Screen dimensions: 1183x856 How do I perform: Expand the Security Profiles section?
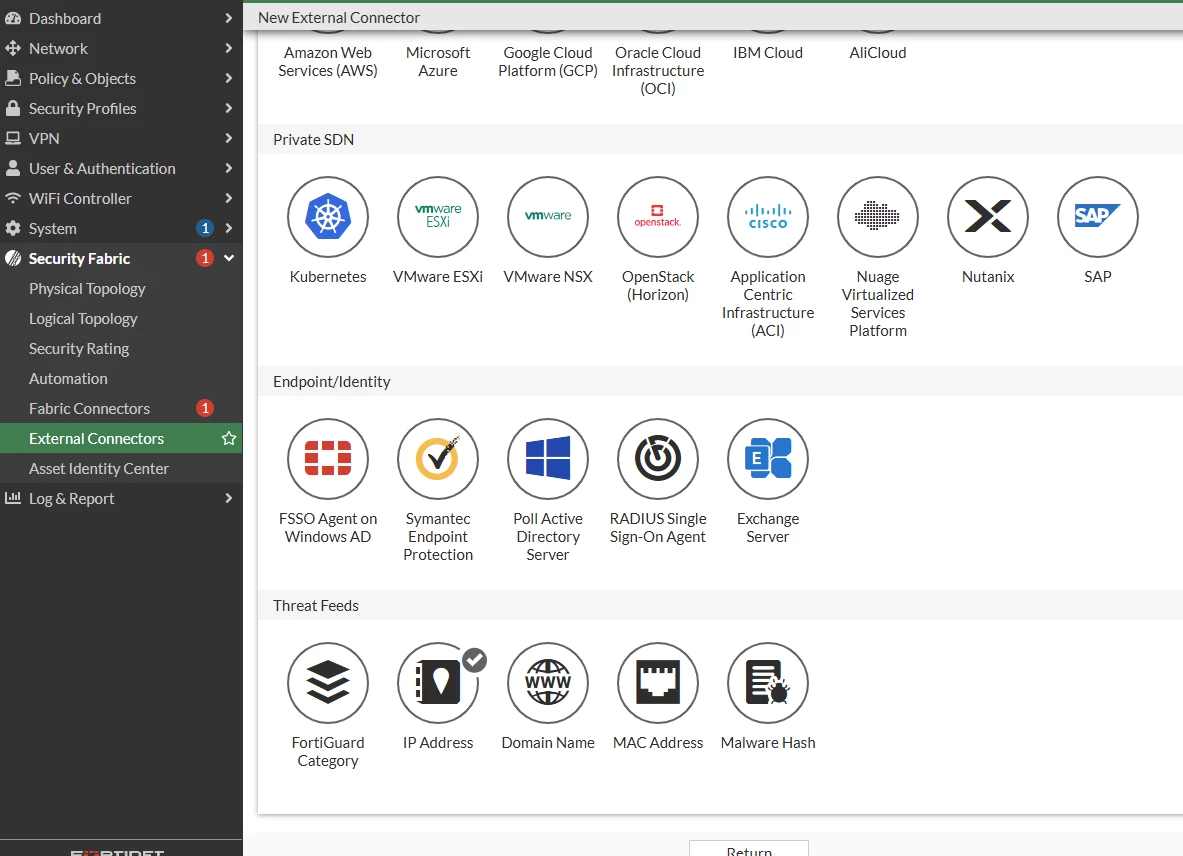(x=121, y=109)
